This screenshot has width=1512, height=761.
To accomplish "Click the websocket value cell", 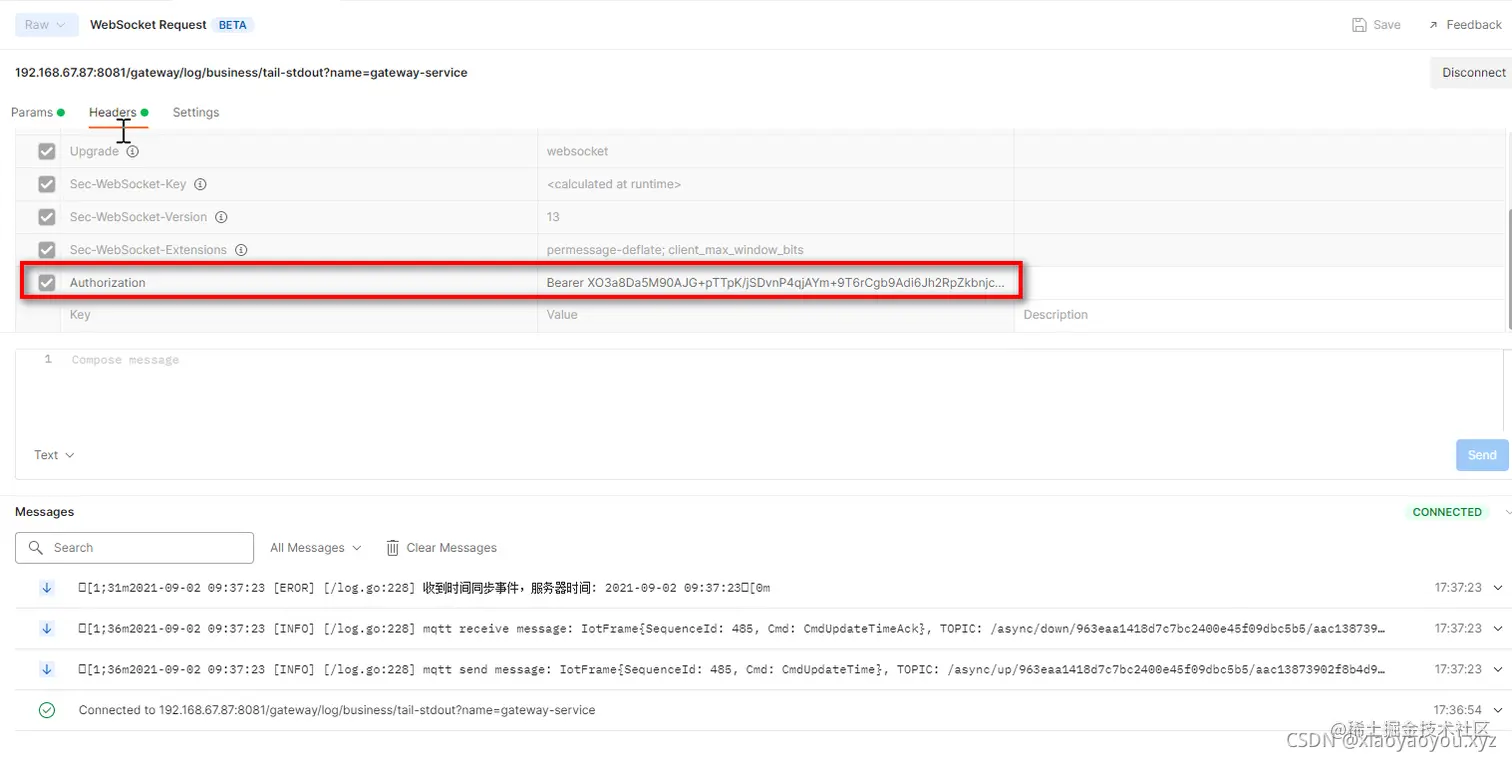I will 776,152.
